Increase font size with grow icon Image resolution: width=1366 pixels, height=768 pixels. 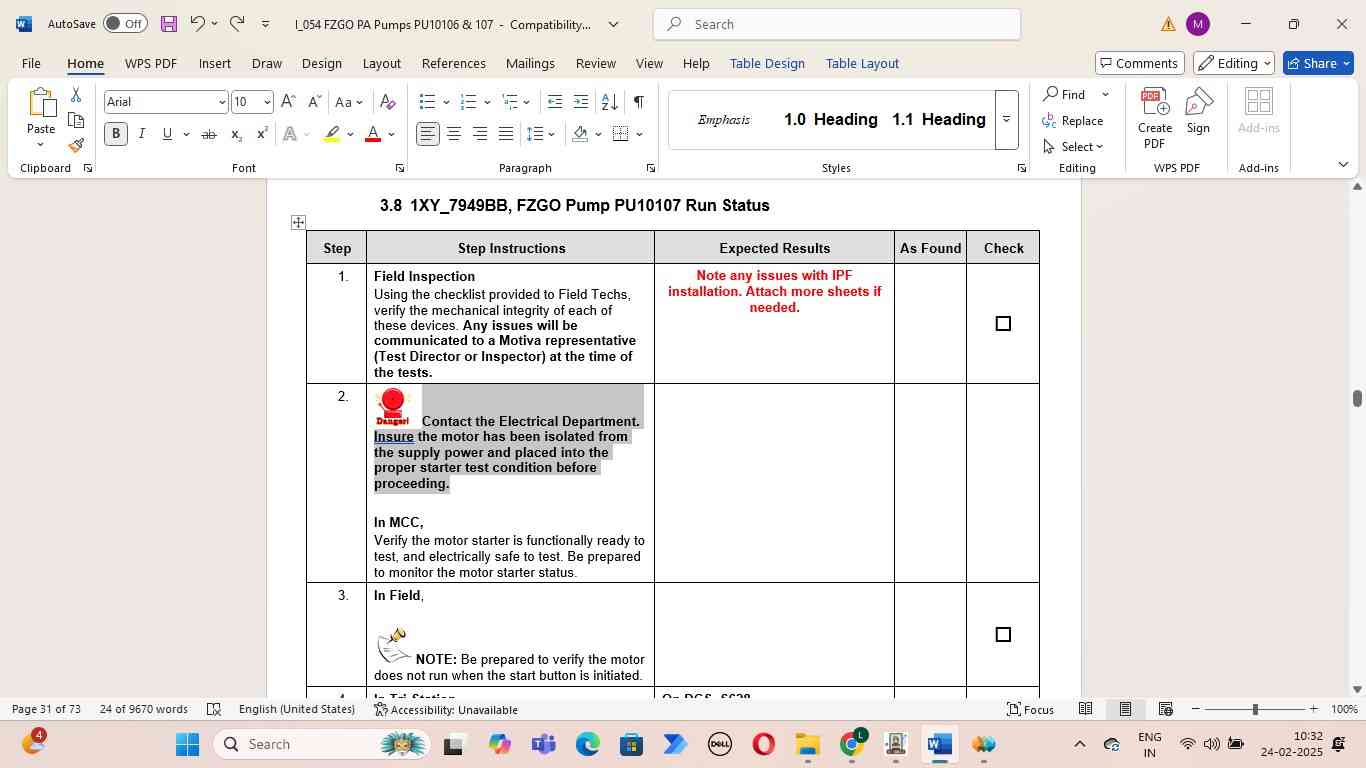pos(288,102)
